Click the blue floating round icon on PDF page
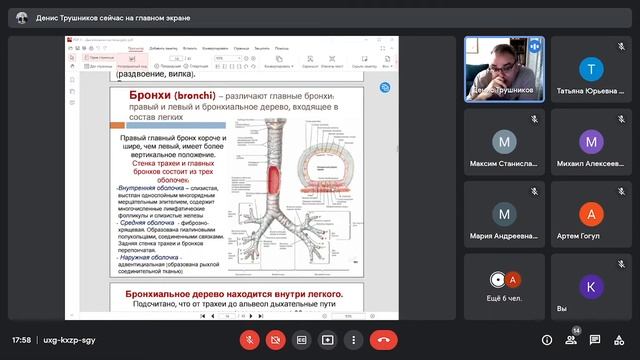The image size is (640, 360). [384, 87]
